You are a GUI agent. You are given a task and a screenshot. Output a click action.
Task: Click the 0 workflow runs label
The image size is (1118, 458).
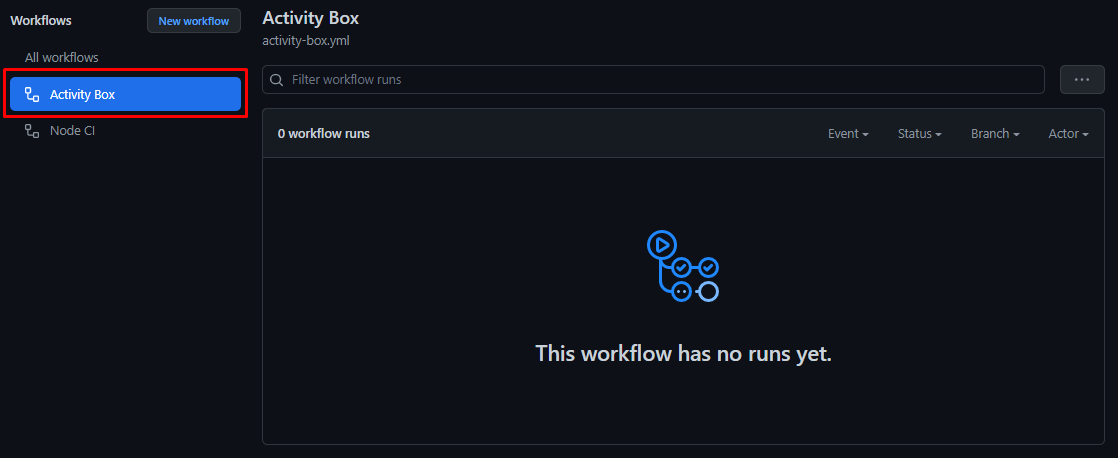[x=324, y=133]
